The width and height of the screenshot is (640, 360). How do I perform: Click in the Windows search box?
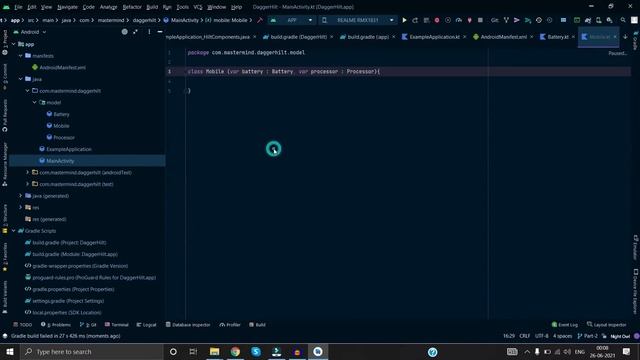92,351
